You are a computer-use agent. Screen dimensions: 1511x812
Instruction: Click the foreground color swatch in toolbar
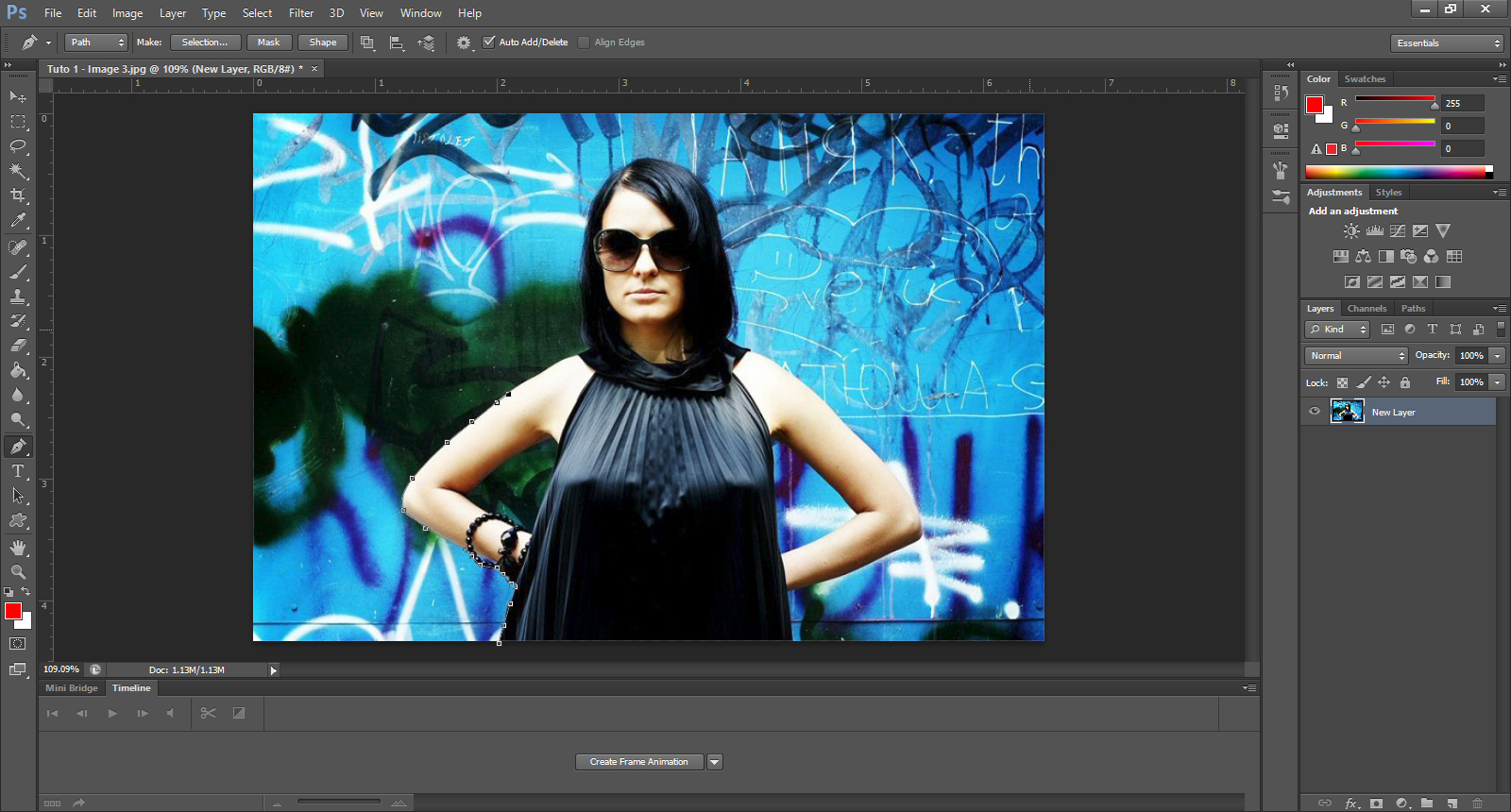tap(13, 611)
